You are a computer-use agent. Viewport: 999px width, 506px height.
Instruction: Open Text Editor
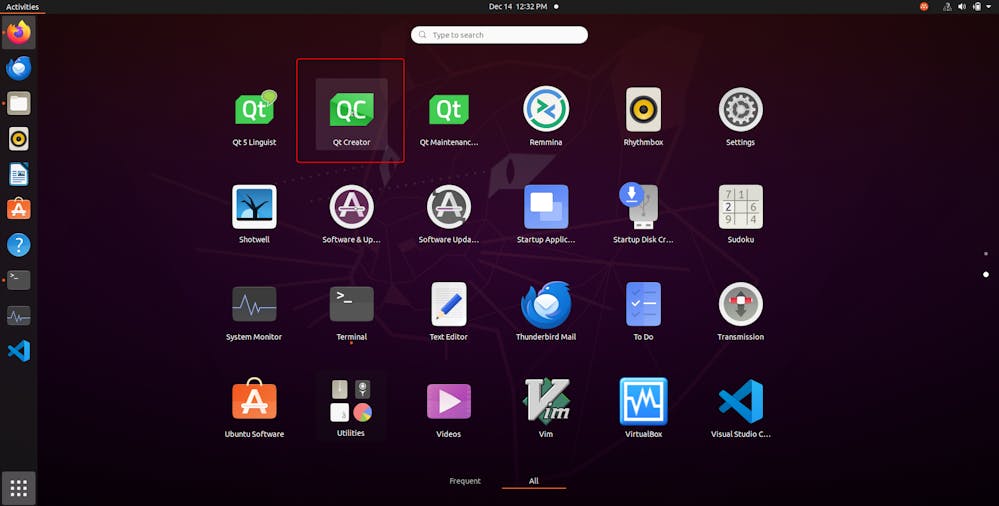click(x=449, y=312)
